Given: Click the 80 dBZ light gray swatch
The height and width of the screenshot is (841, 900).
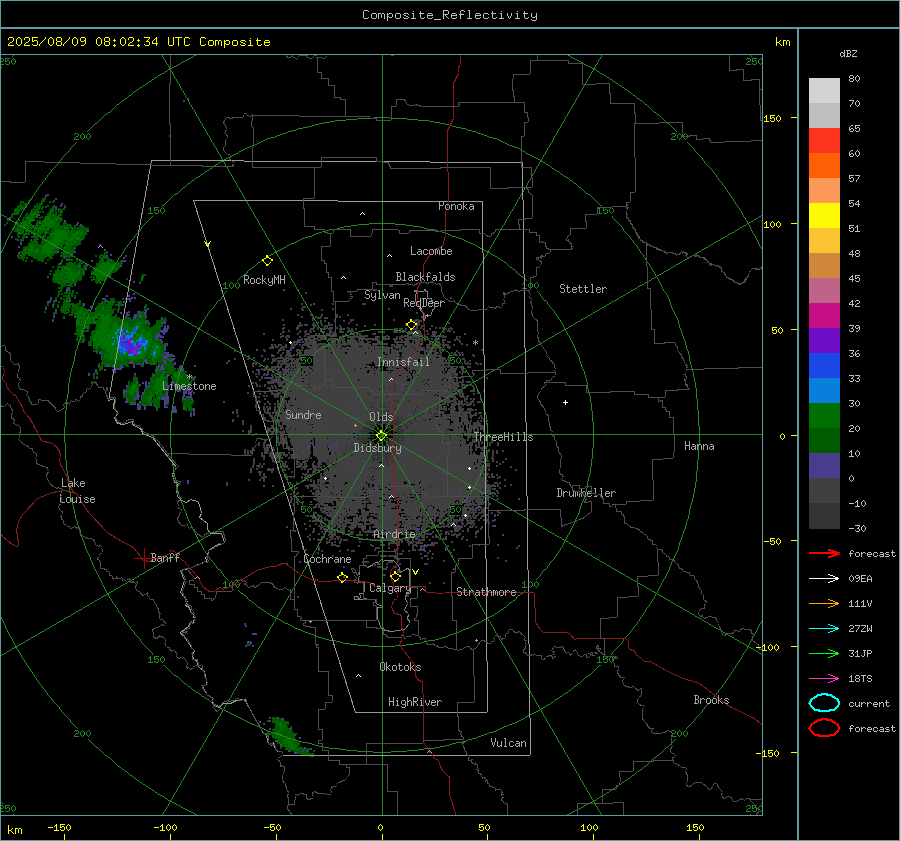Looking at the screenshot, I should (x=824, y=91).
